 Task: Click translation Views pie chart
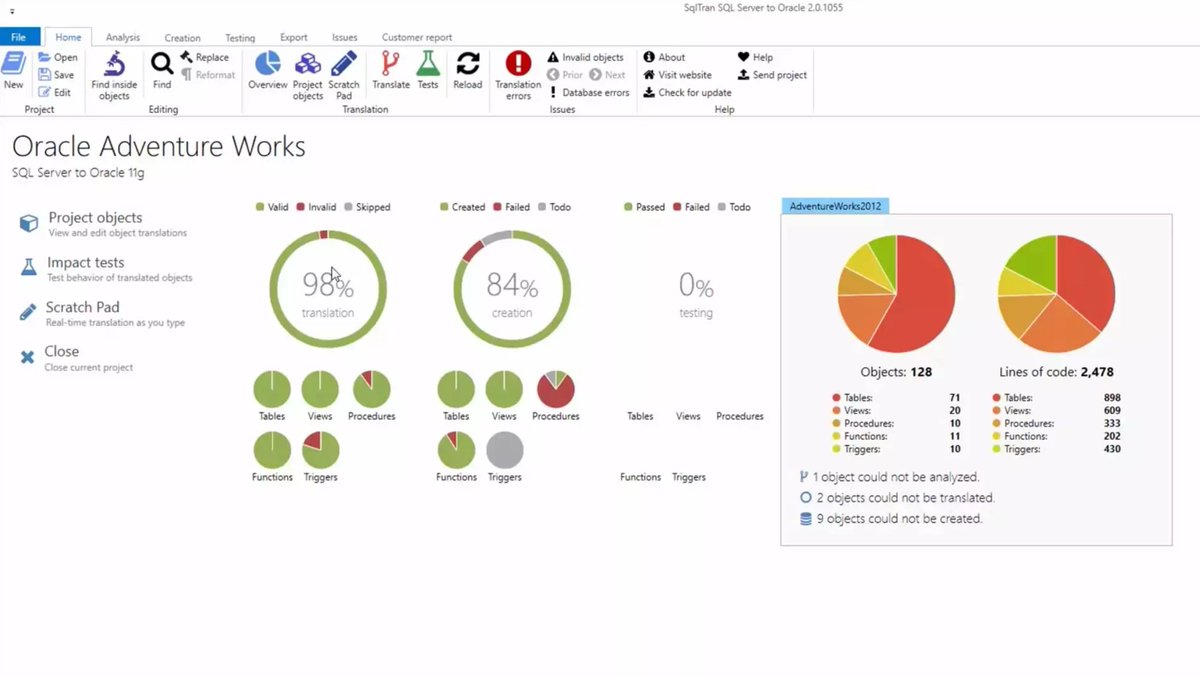click(321, 389)
